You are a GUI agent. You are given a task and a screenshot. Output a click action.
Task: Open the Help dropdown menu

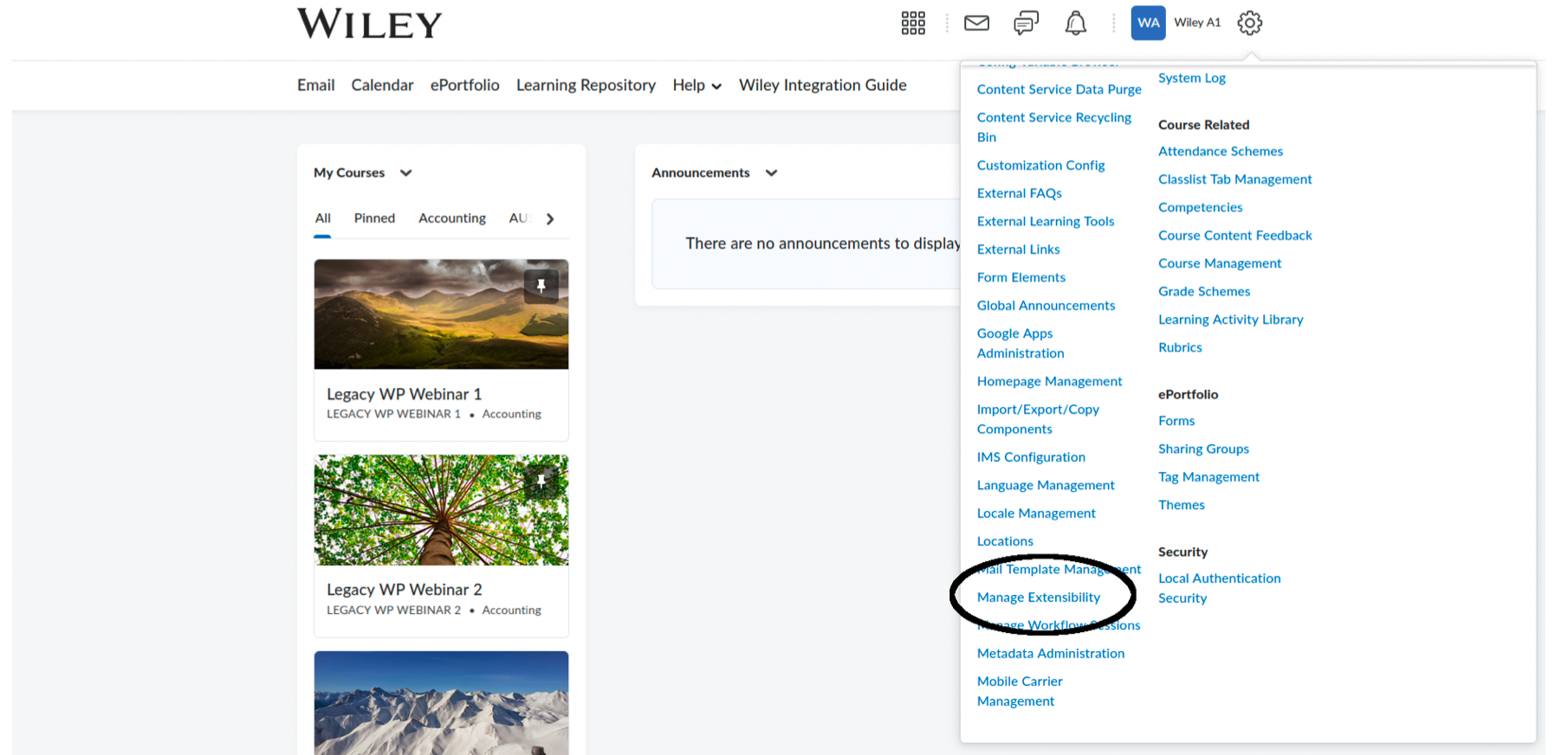[697, 86]
